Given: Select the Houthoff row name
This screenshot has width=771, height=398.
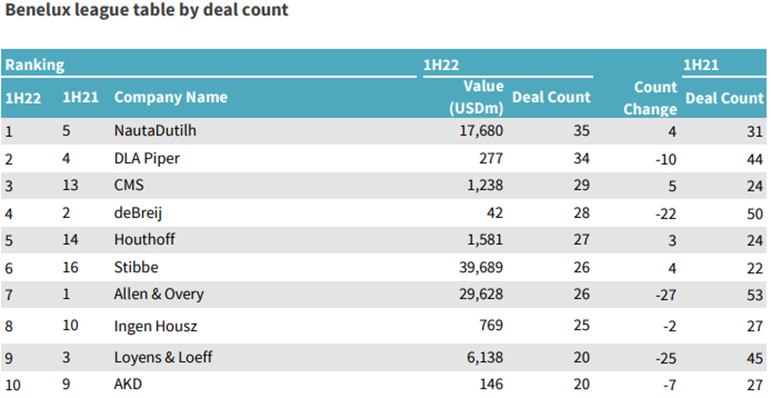Looking at the screenshot, I should (145, 240).
